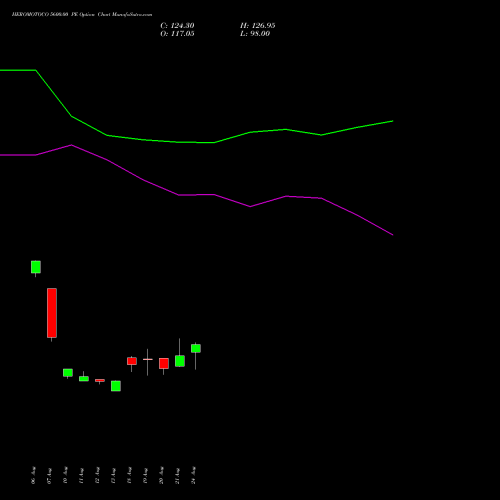Click the high value H: 126.95

(x=258, y=26)
